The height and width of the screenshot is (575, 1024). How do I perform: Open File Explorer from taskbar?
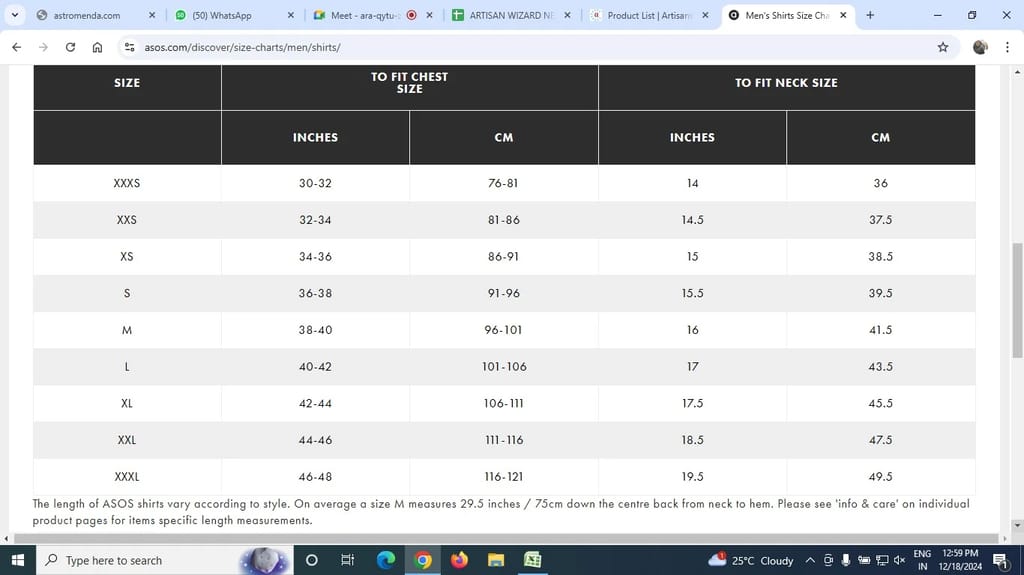click(x=496, y=560)
